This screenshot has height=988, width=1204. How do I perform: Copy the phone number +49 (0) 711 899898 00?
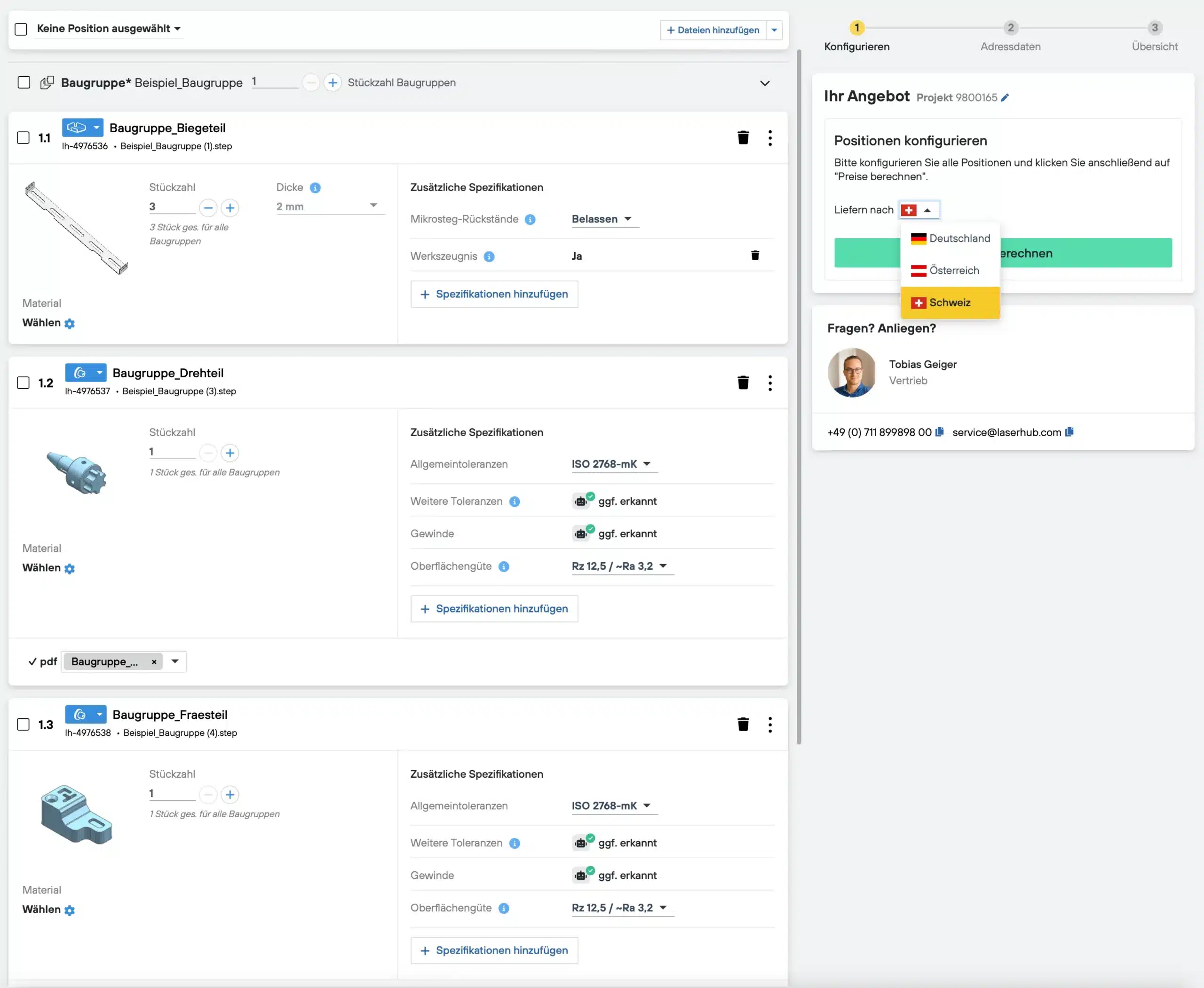point(939,432)
